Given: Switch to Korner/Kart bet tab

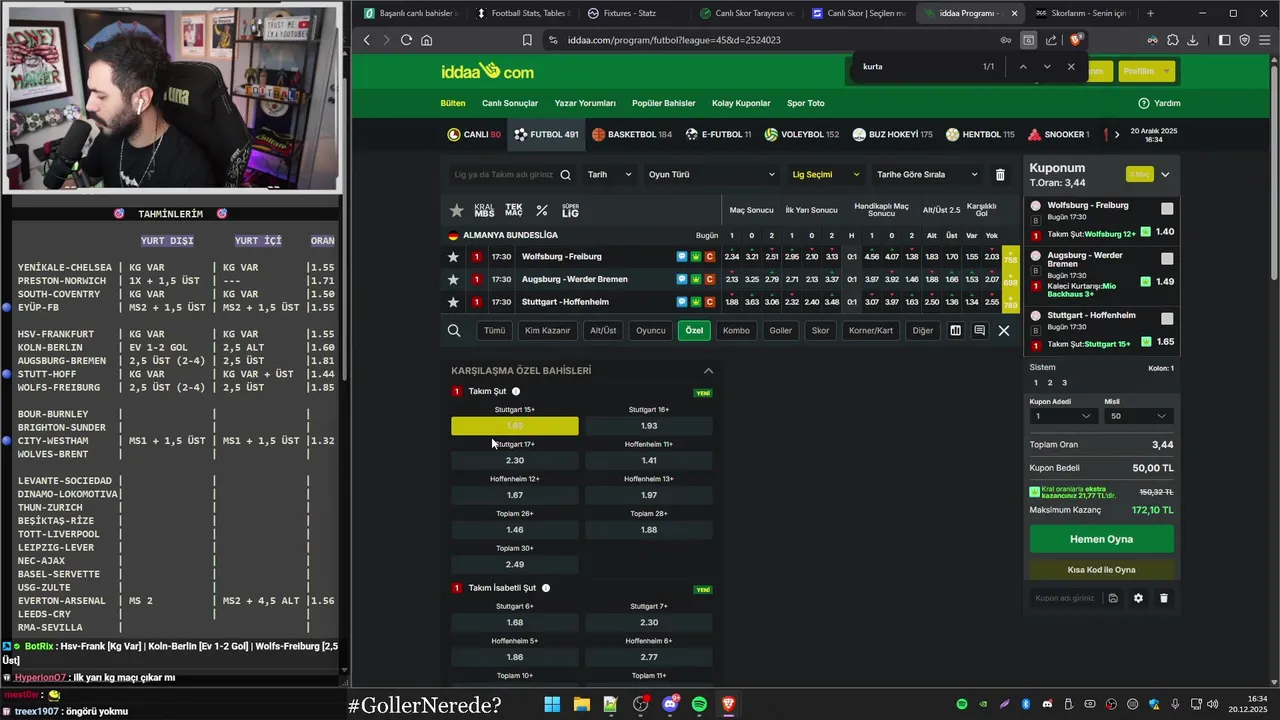Looking at the screenshot, I should tap(870, 330).
